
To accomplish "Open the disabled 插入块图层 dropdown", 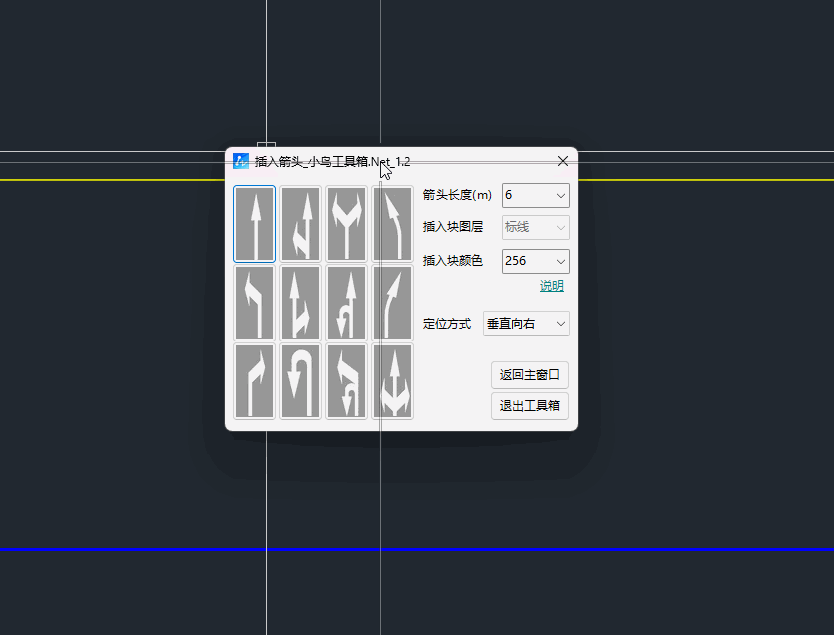I will pyautogui.click(x=536, y=227).
